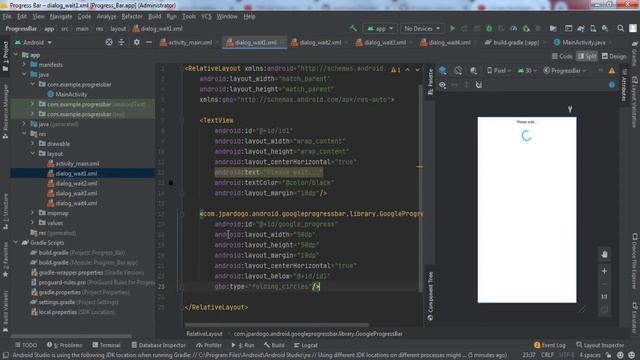The image size is (640, 360).
Task: Click the editor warning indicator
Action: [396, 70]
